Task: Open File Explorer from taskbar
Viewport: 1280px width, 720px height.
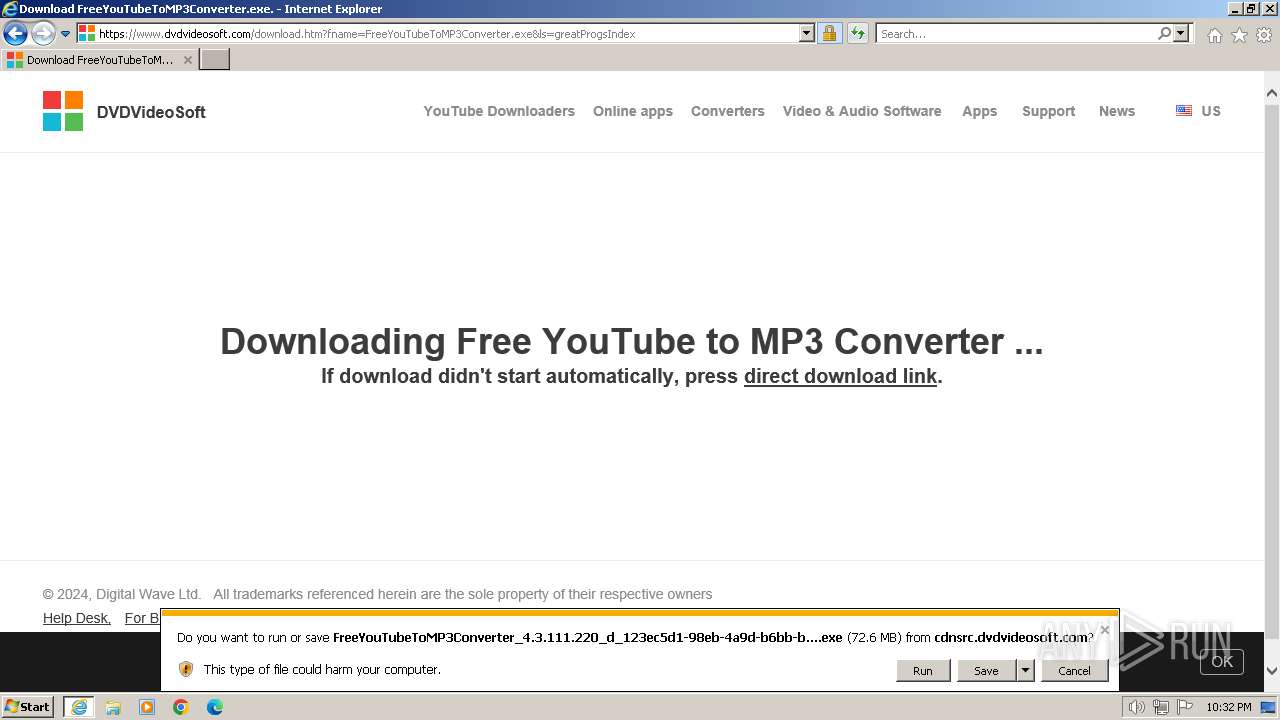Action: pos(113,707)
